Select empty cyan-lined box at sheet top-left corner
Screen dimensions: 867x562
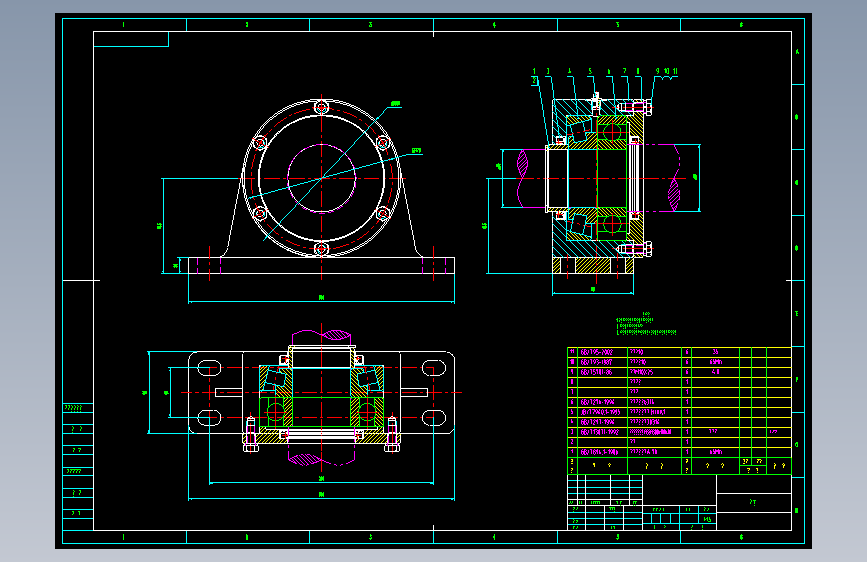point(131,39)
